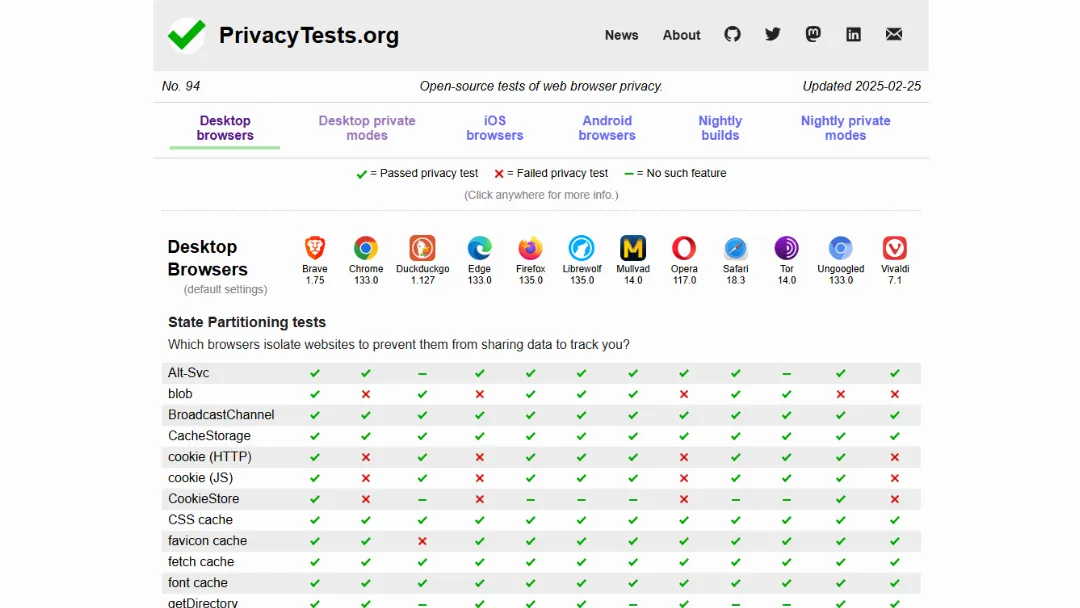Image resolution: width=1080 pixels, height=608 pixels.
Task: Open the GitHub icon link
Action: tap(732, 34)
